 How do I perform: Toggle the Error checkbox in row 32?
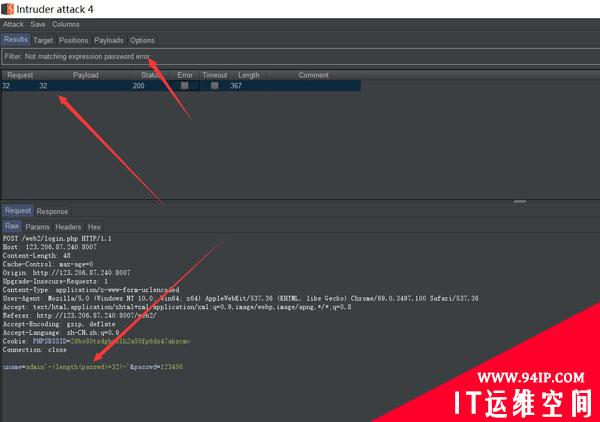[x=184, y=86]
